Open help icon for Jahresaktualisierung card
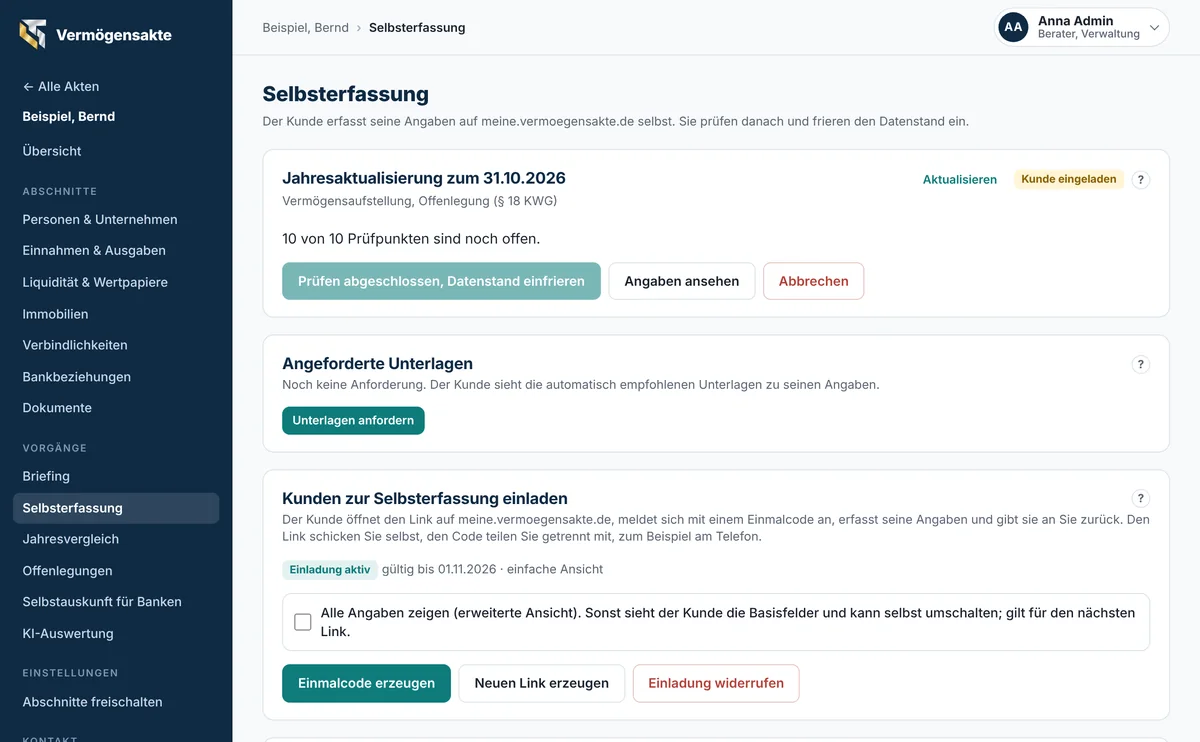 pos(1141,180)
